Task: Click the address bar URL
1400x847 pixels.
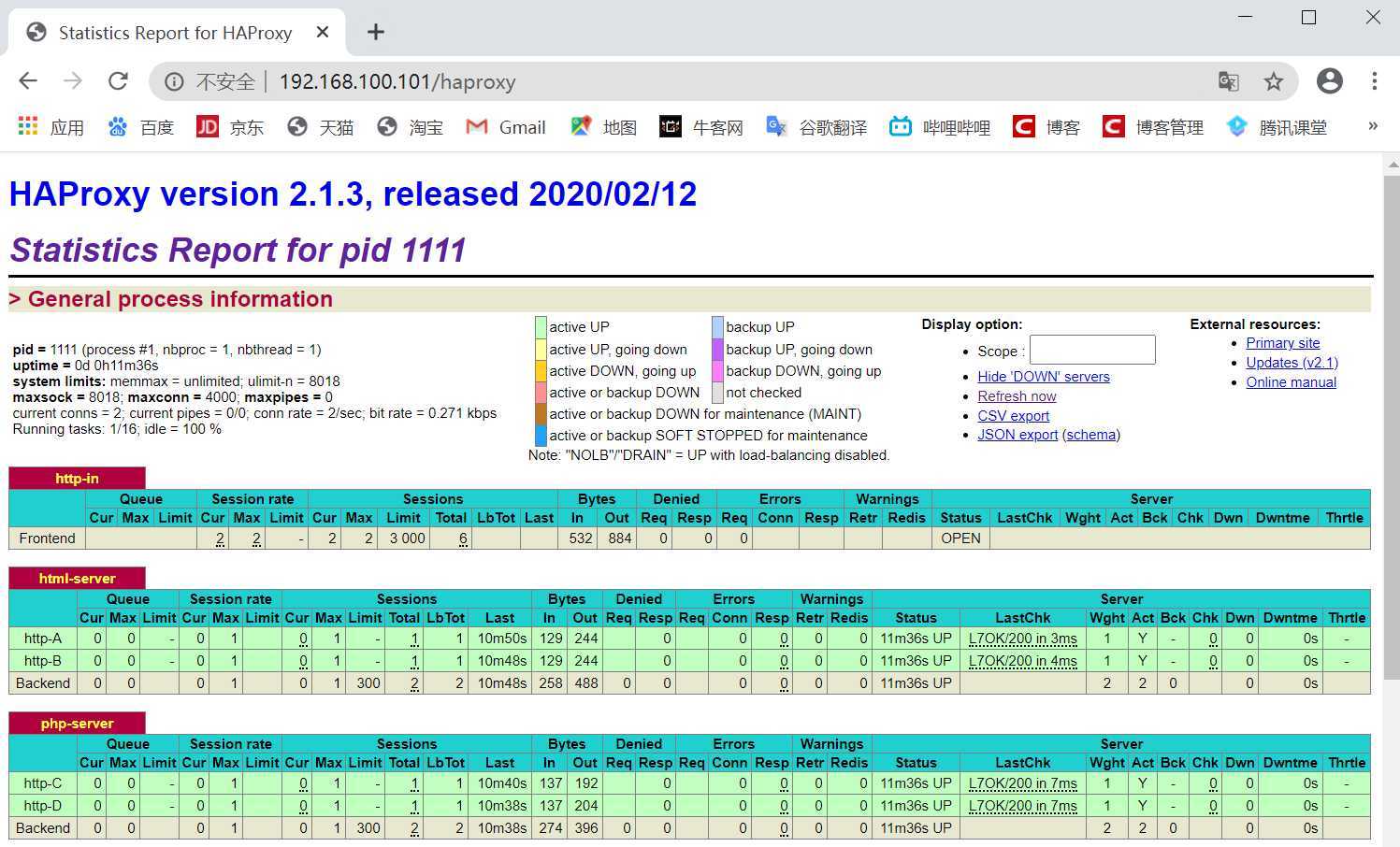Action: (397, 82)
